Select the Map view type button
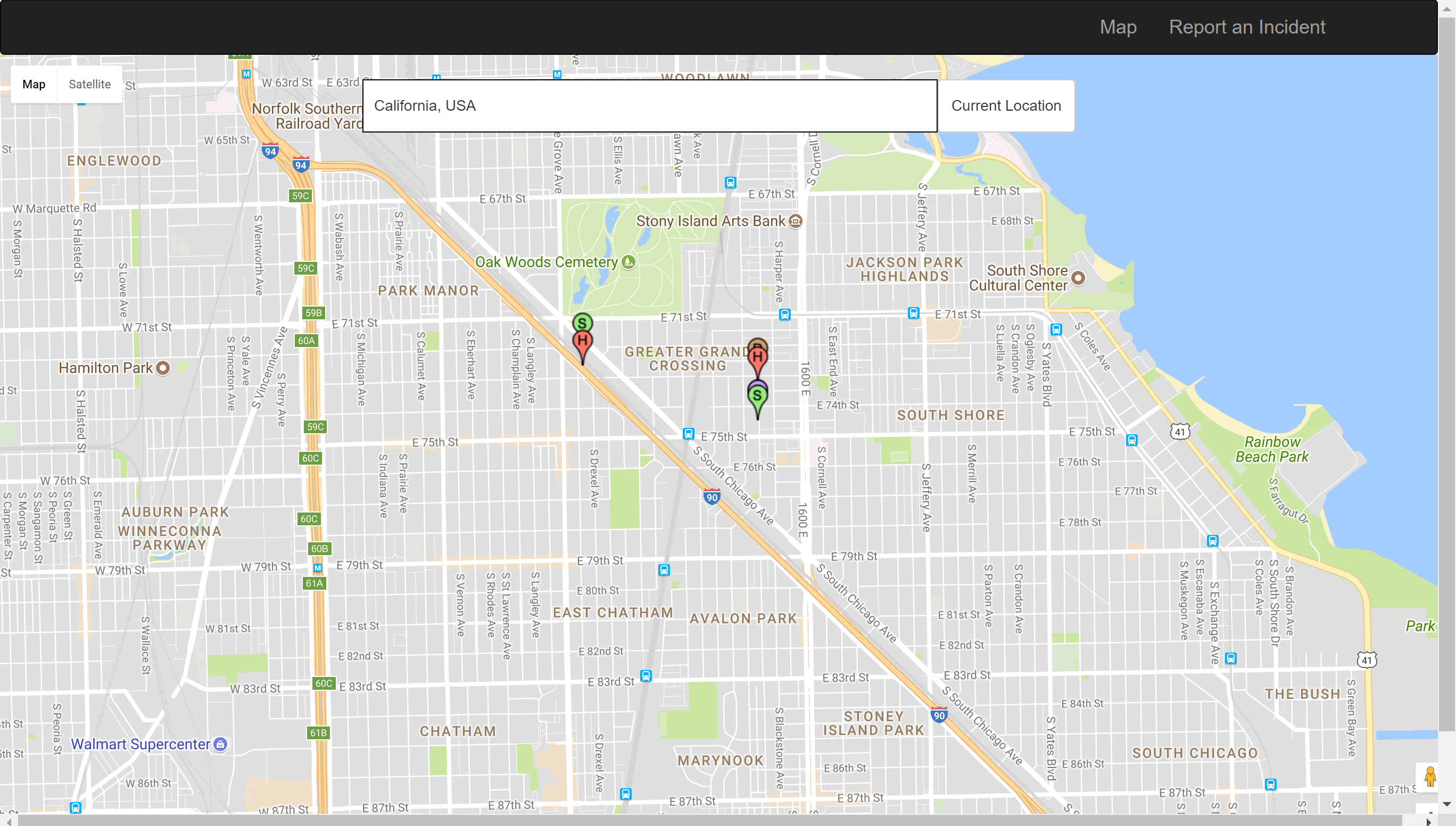 (34, 85)
